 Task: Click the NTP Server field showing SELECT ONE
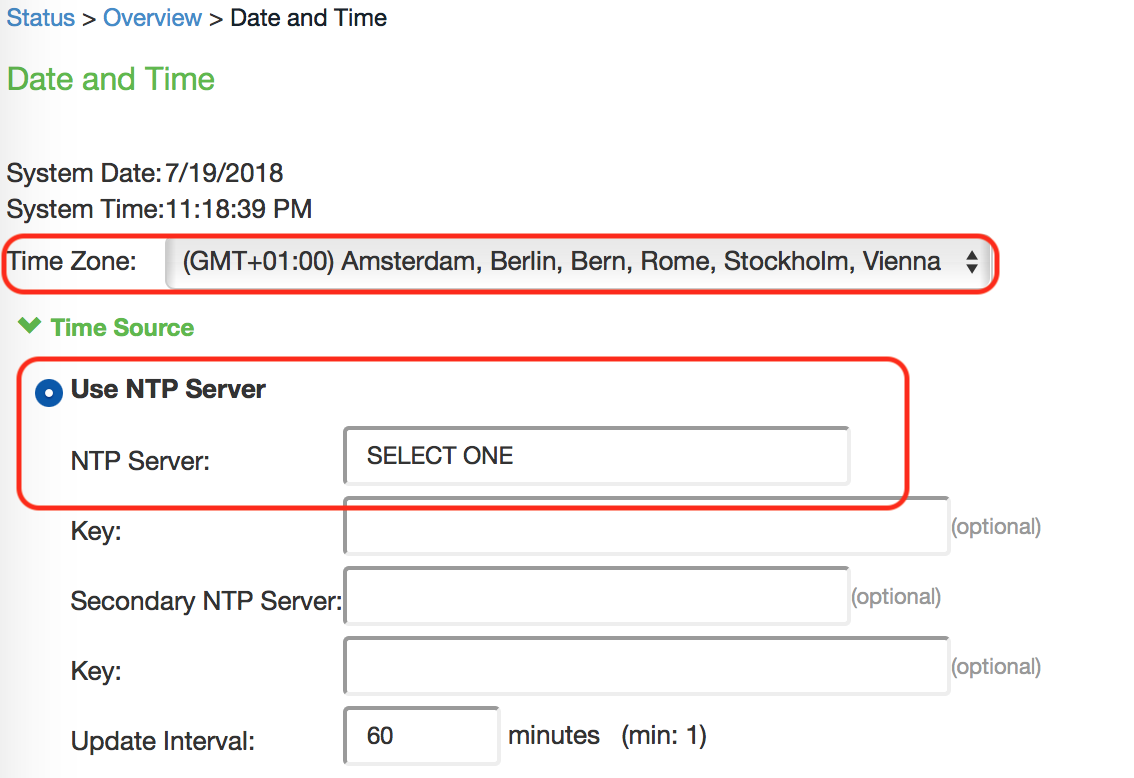(x=596, y=457)
